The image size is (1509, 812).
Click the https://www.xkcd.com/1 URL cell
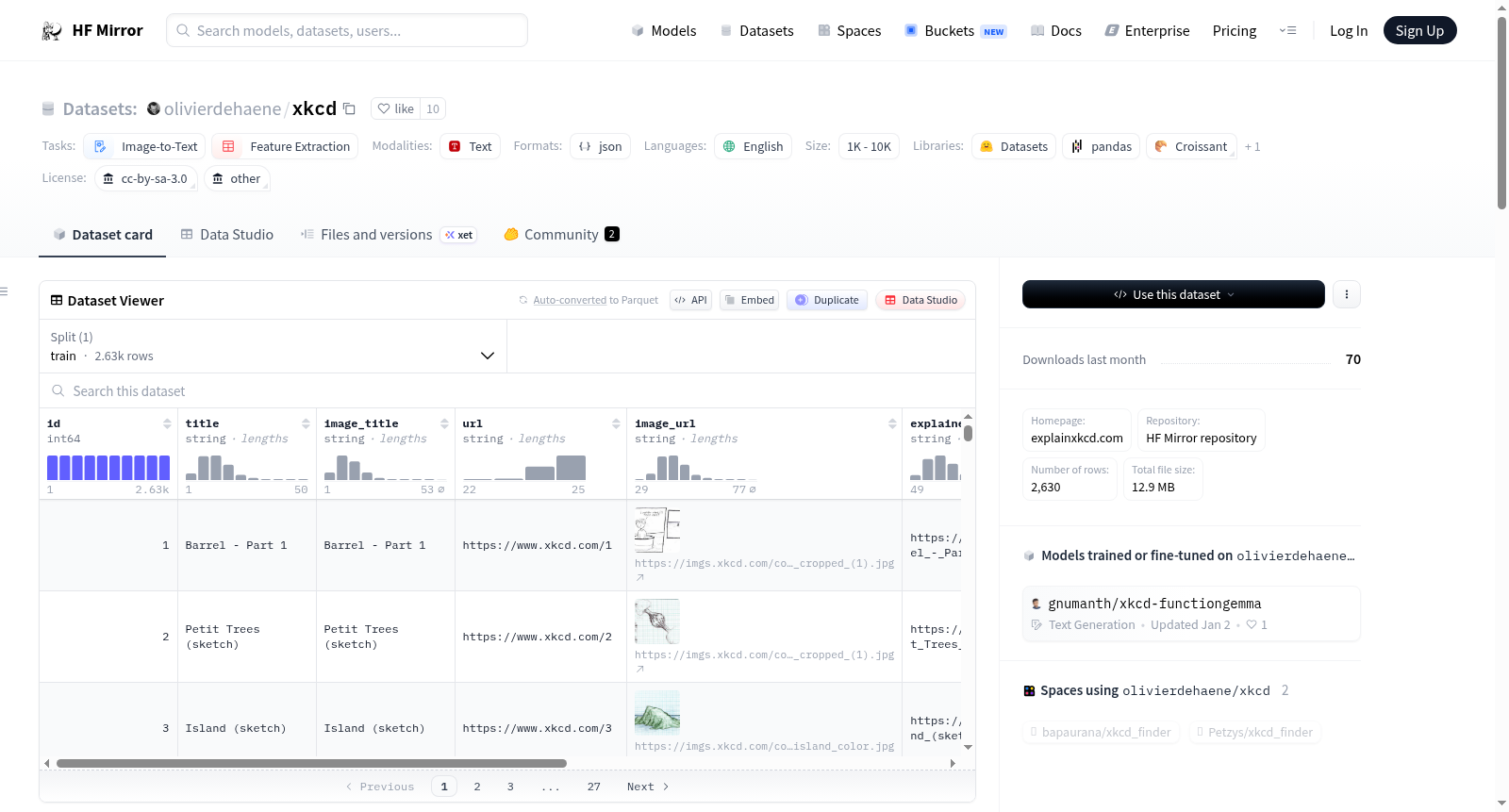[x=538, y=545]
